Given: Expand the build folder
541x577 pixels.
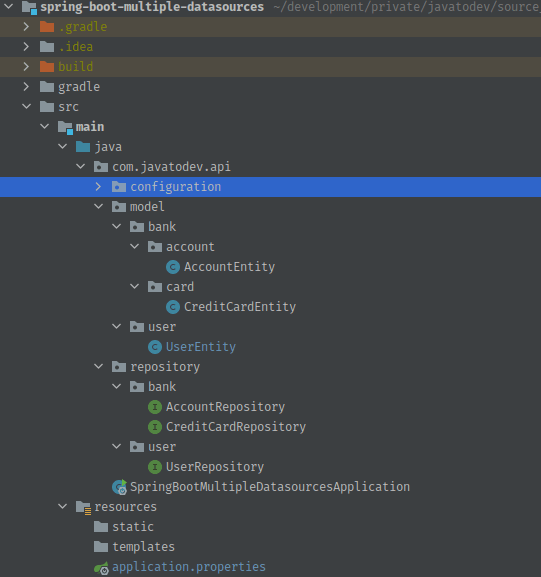Looking at the screenshot, I should pyautogui.click(x=26, y=67).
